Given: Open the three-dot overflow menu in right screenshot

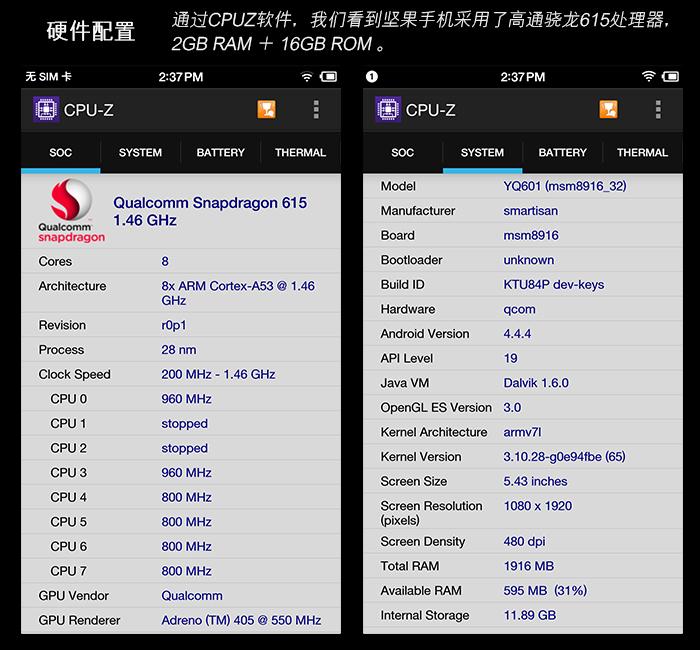Looking at the screenshot, I should (x=658, y=109).
